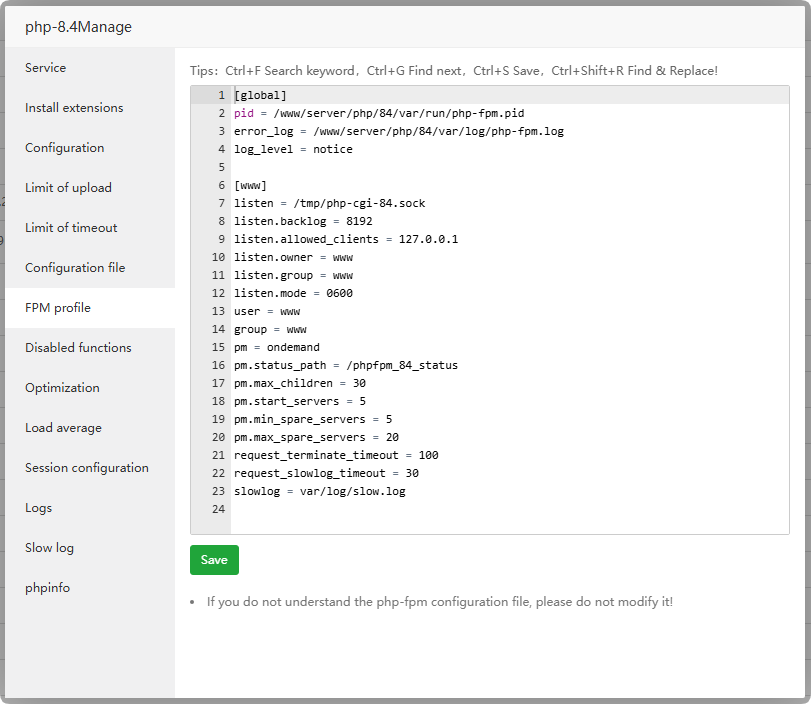
Task: Open the Logs tab
Action: click(x=39, y=508)
